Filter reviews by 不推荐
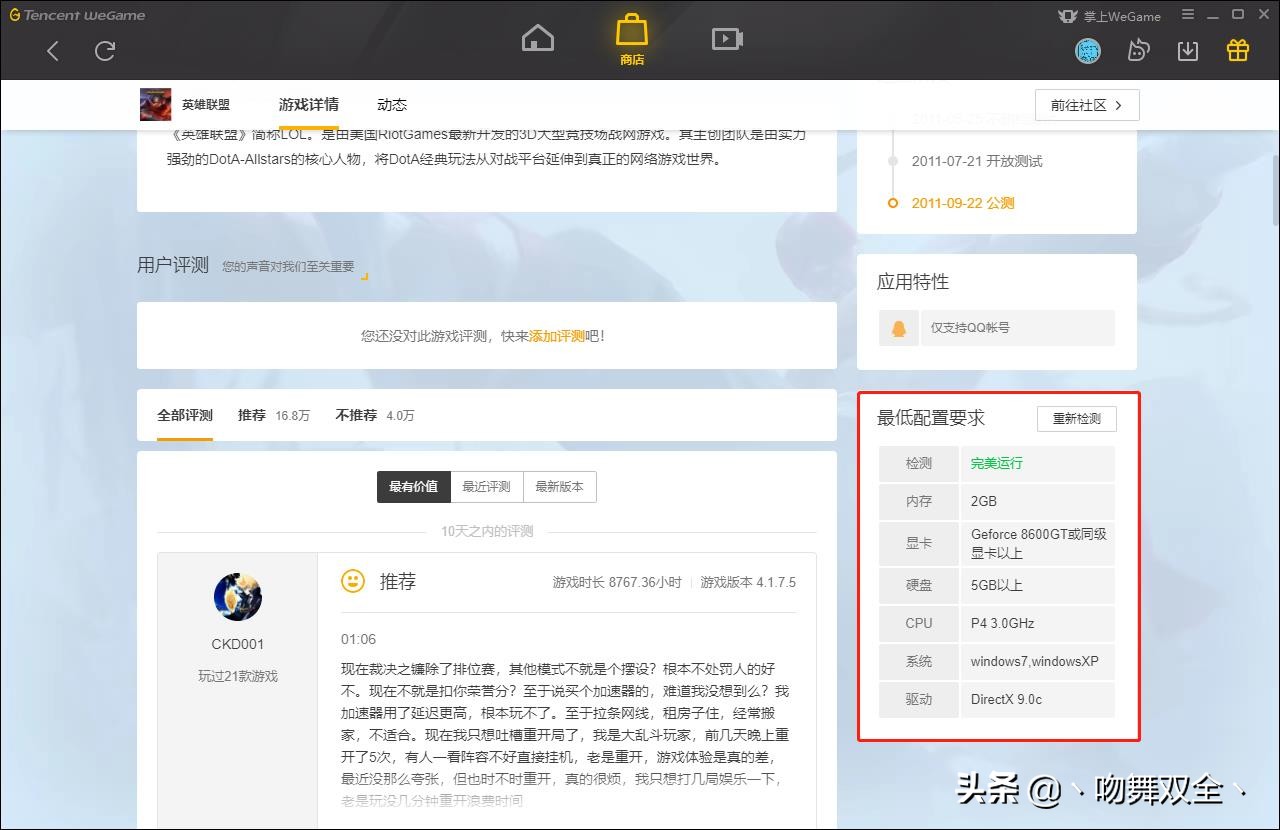This screenshot has width=1280, height=830. click(356, 415)
